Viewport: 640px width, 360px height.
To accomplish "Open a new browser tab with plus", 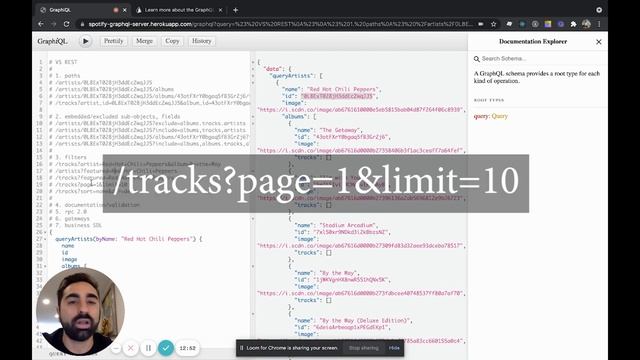I will coord(236,10).
